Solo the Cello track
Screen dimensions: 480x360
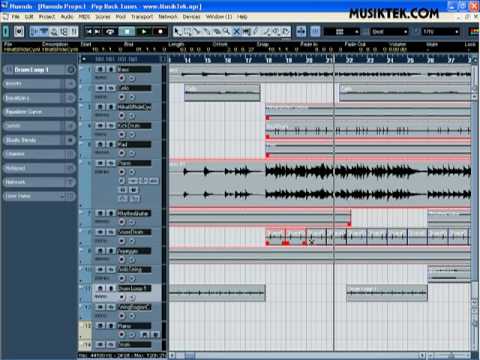tap(111, 88)
